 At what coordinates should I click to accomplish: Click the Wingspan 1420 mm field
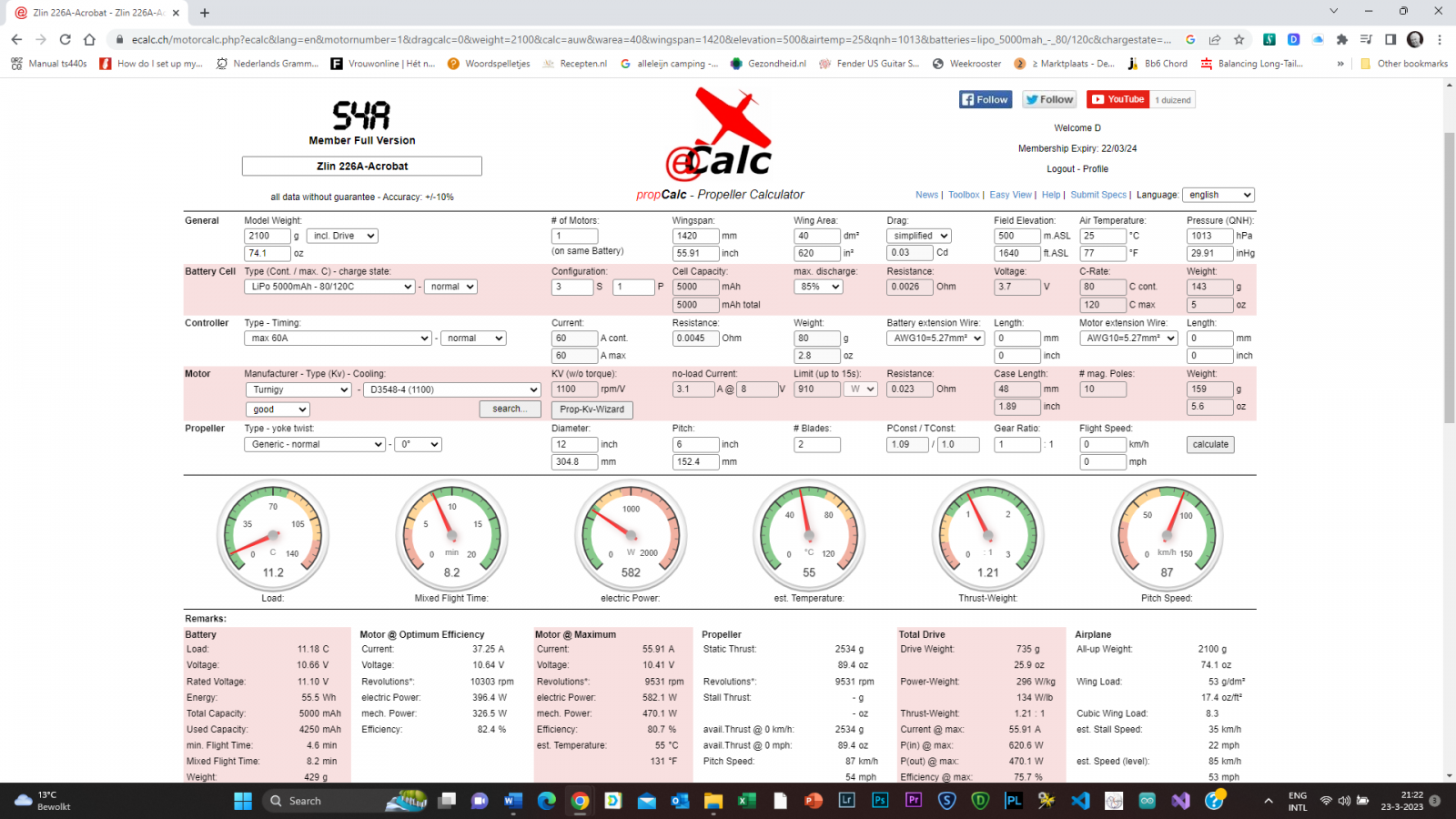click(695, 236)
